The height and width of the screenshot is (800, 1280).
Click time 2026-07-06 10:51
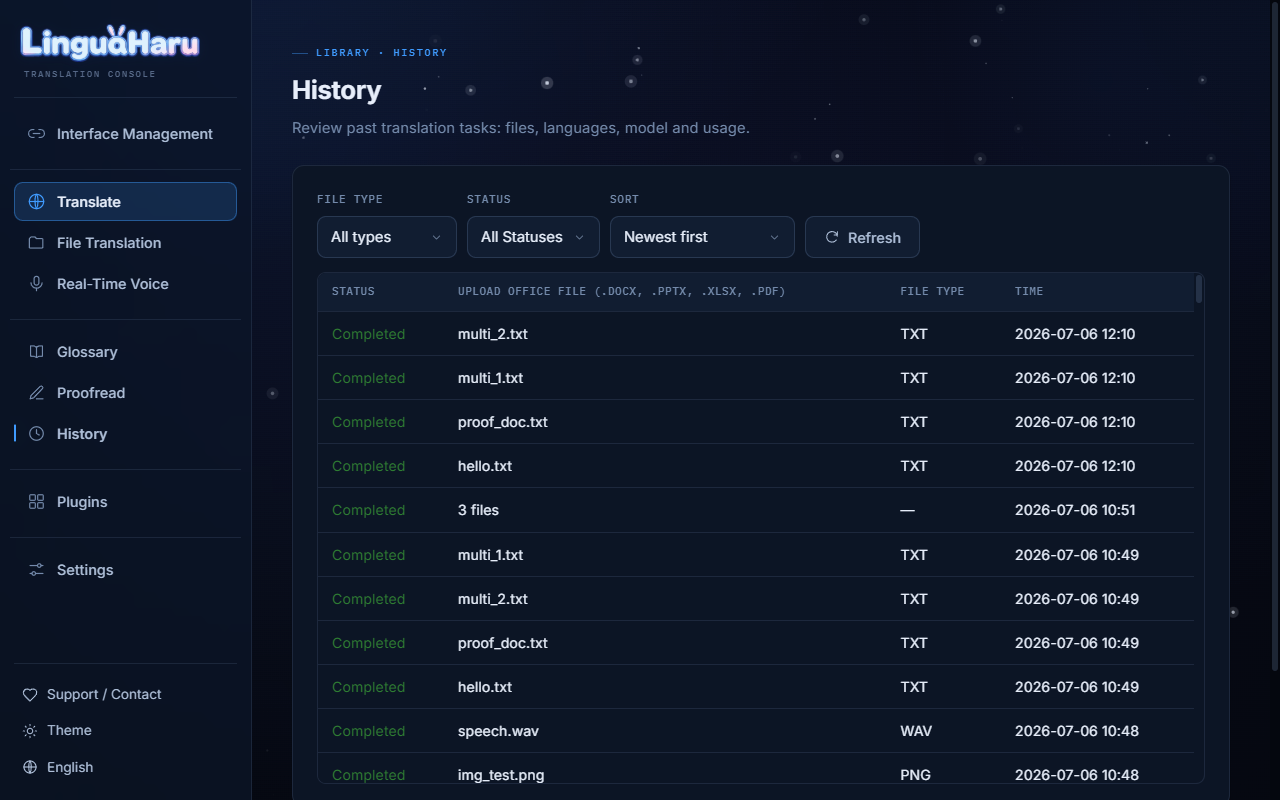click(x=1075, y=510)
